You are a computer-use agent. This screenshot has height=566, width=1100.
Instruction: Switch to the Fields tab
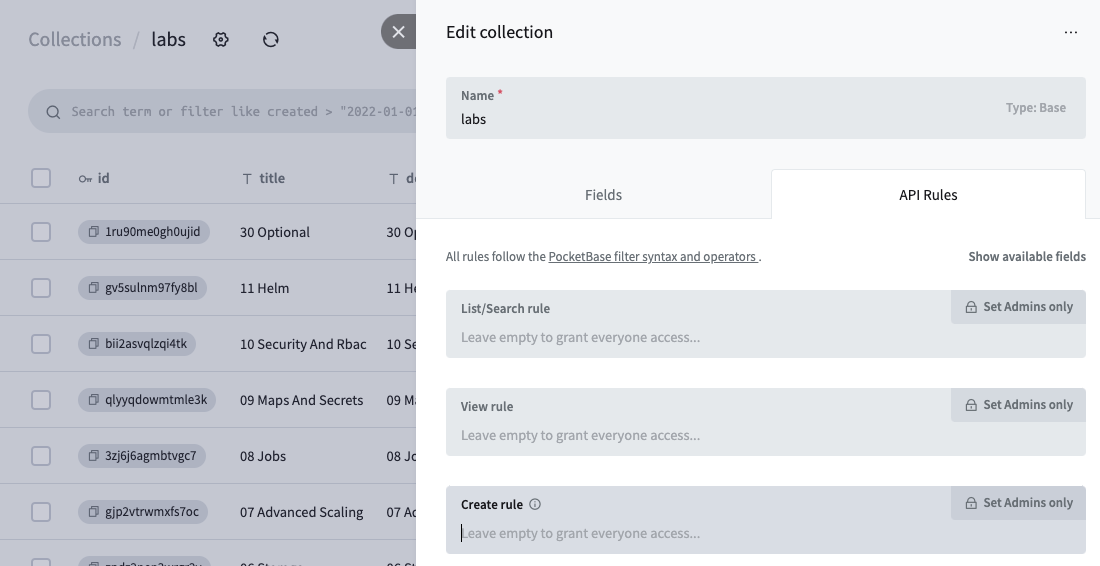pyautogui.click(x=603, y=195)
